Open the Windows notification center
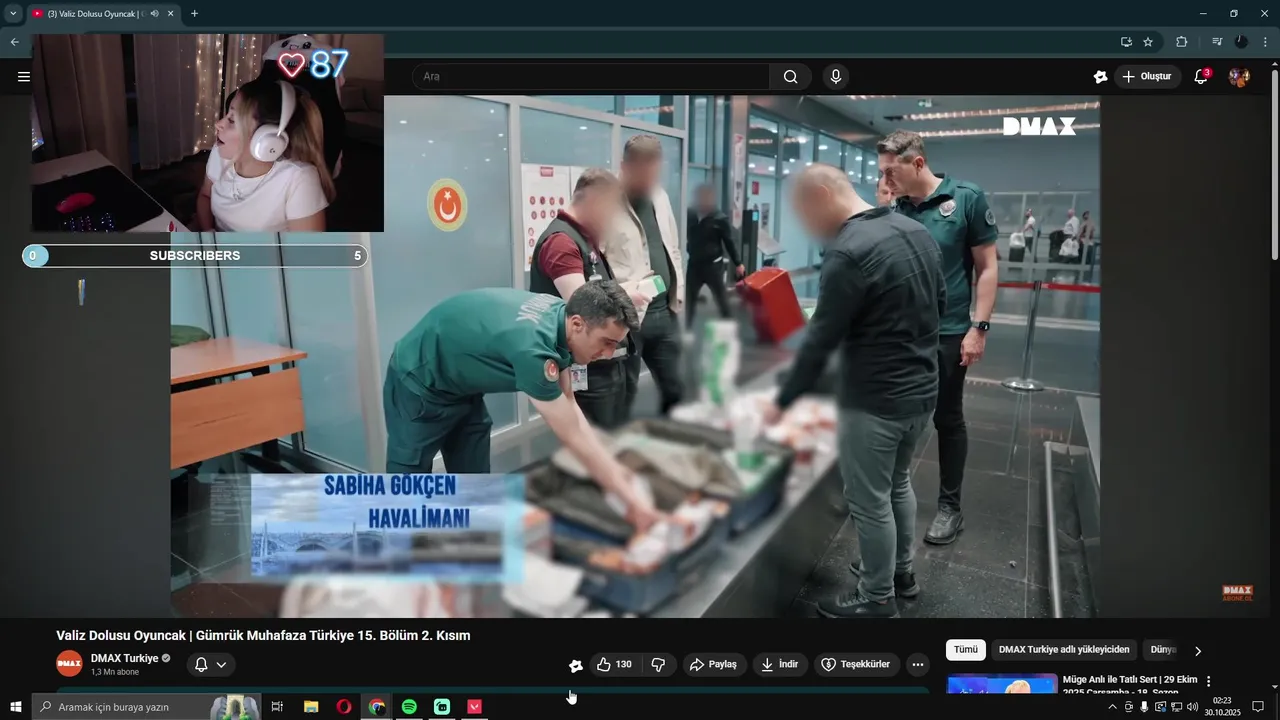The height and width of the screenshot is (720, 1280). pos(1258,707)
